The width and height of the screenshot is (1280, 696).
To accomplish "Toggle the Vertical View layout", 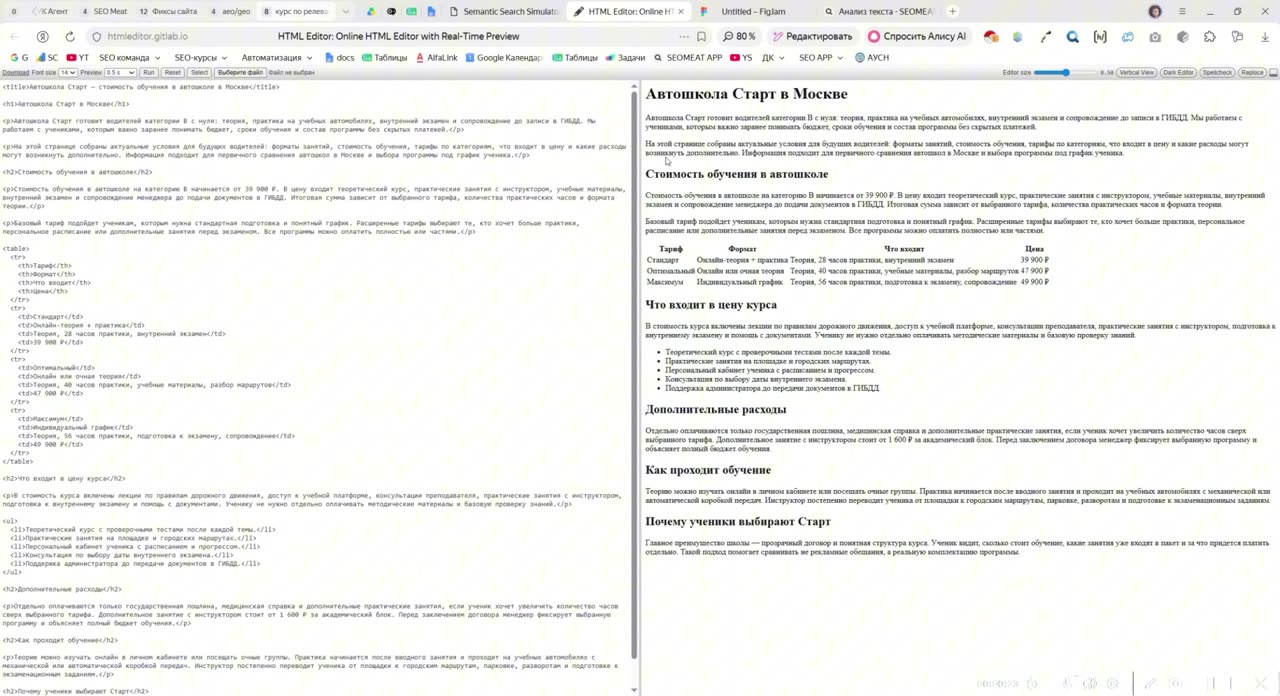I will pos(1136,73).
